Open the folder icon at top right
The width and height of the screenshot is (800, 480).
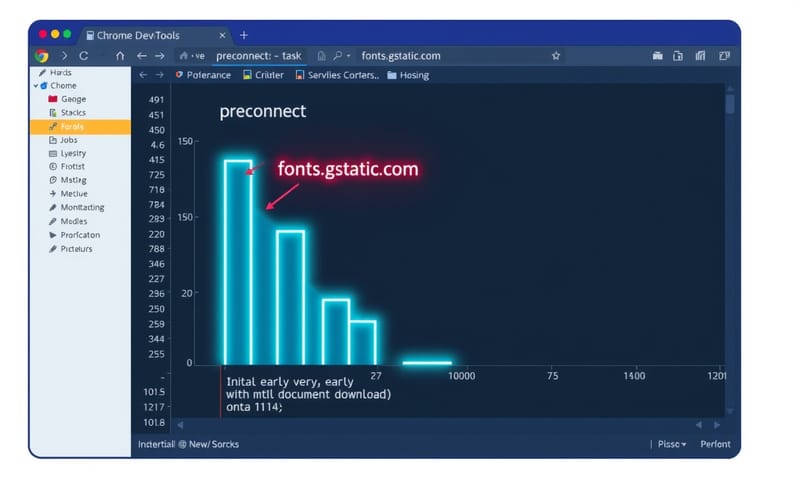(658, 56)
